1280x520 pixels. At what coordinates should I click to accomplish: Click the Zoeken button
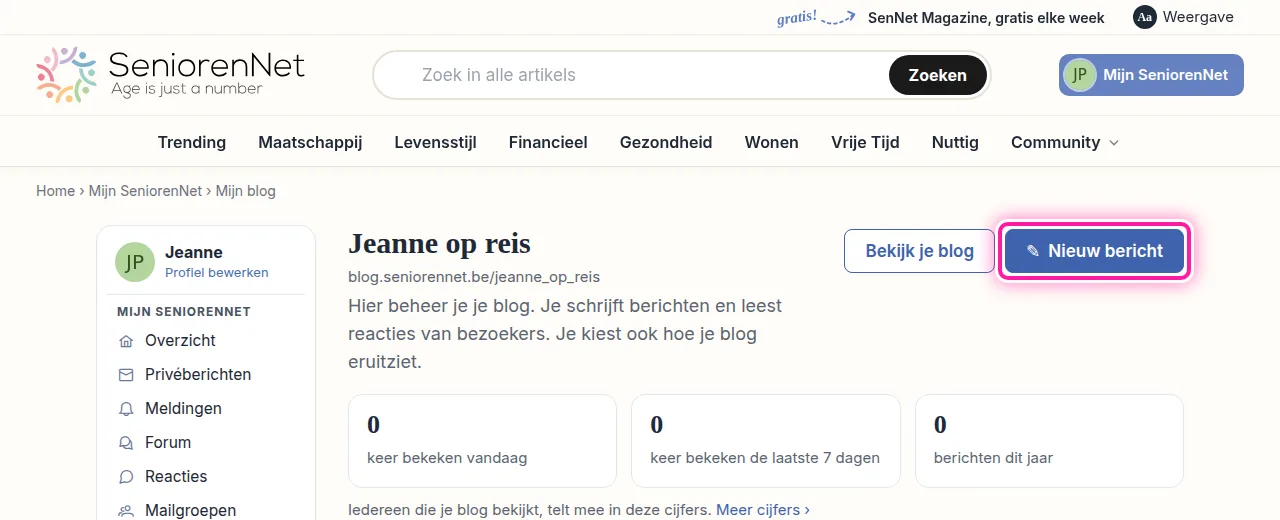point(938,75)
